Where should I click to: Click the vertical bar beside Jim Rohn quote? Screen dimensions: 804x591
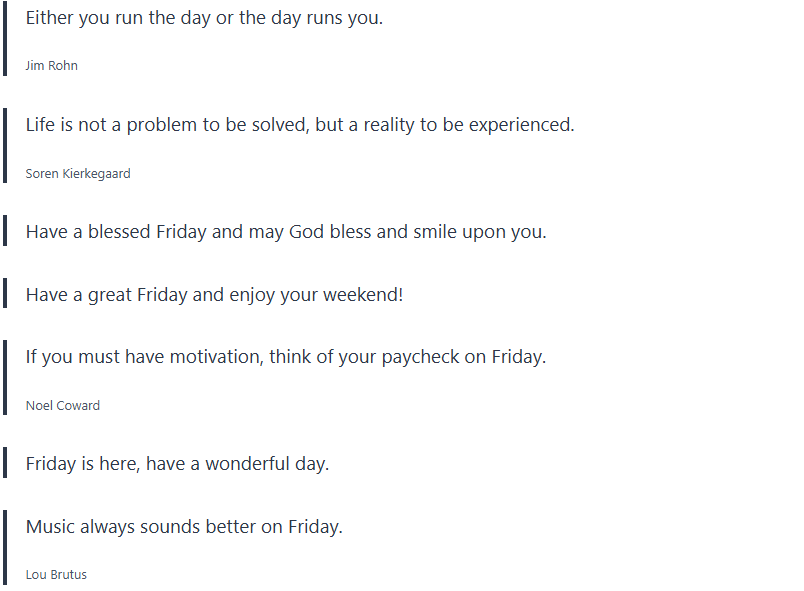5,38
